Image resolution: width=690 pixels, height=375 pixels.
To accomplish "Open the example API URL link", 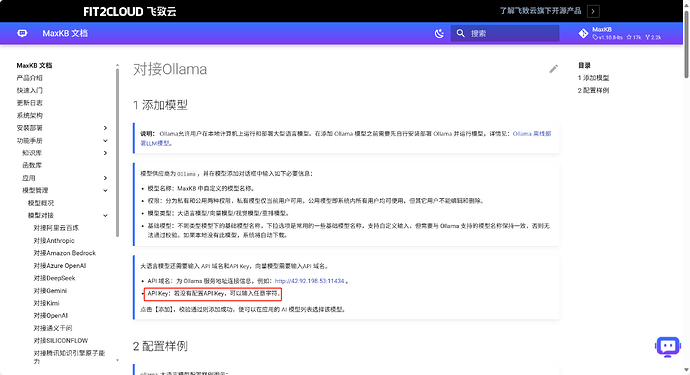I will (309, 281).
